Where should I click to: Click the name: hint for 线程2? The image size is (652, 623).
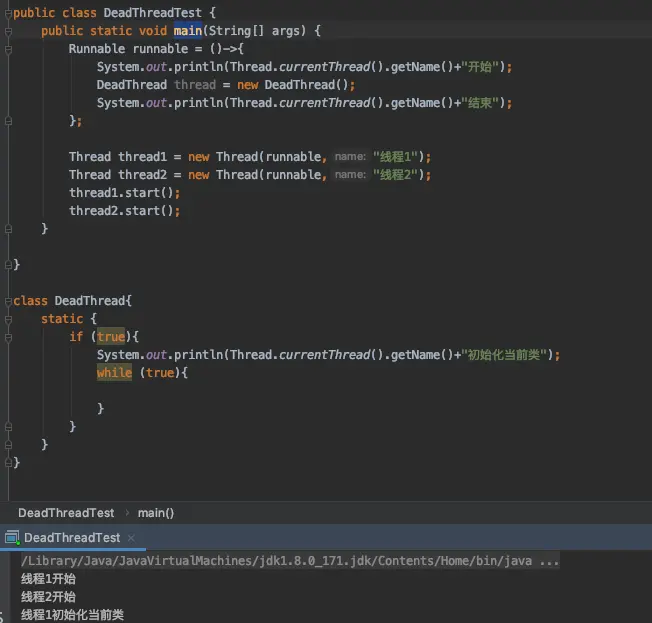[x=350, y=175]
